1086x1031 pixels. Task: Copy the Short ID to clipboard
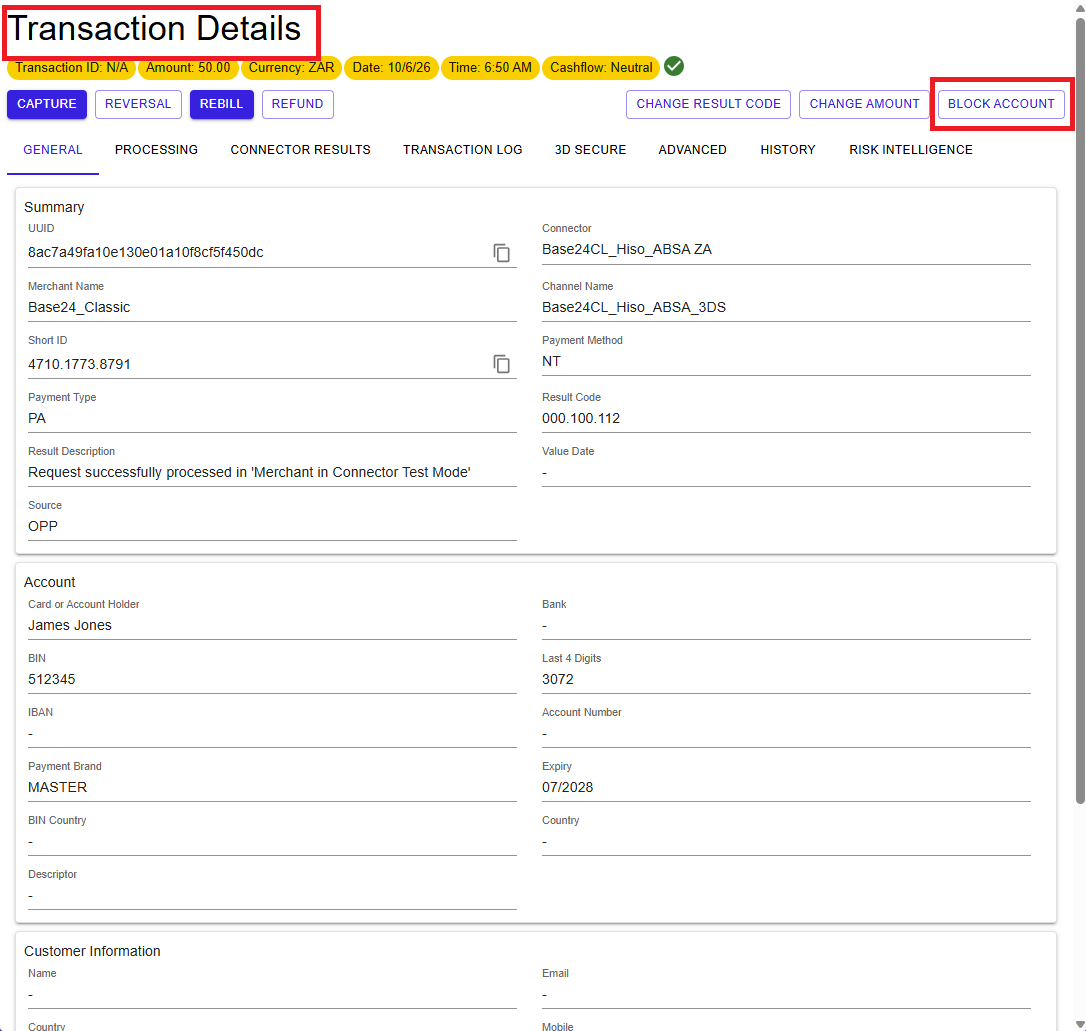[501, 364]
